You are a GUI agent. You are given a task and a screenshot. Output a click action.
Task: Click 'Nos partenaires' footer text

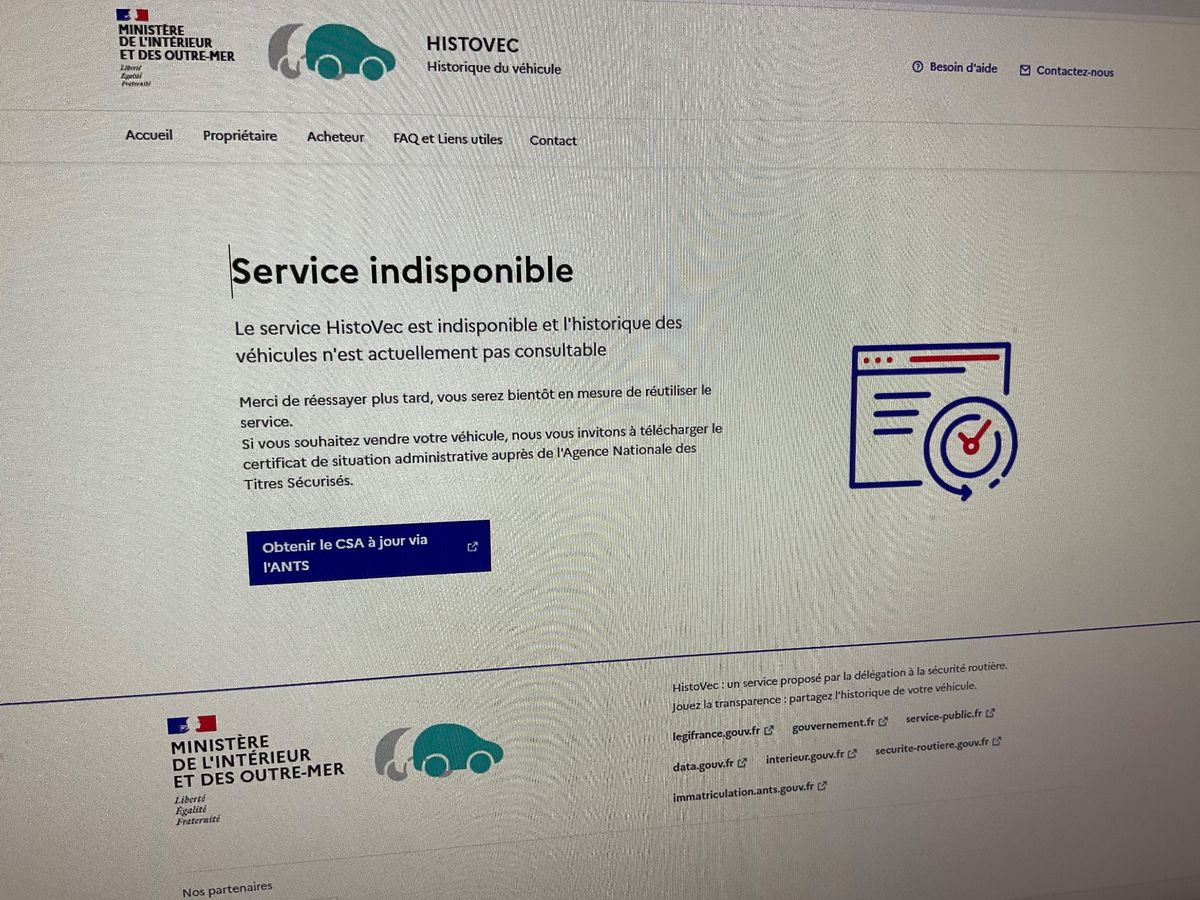click(227, 889)
